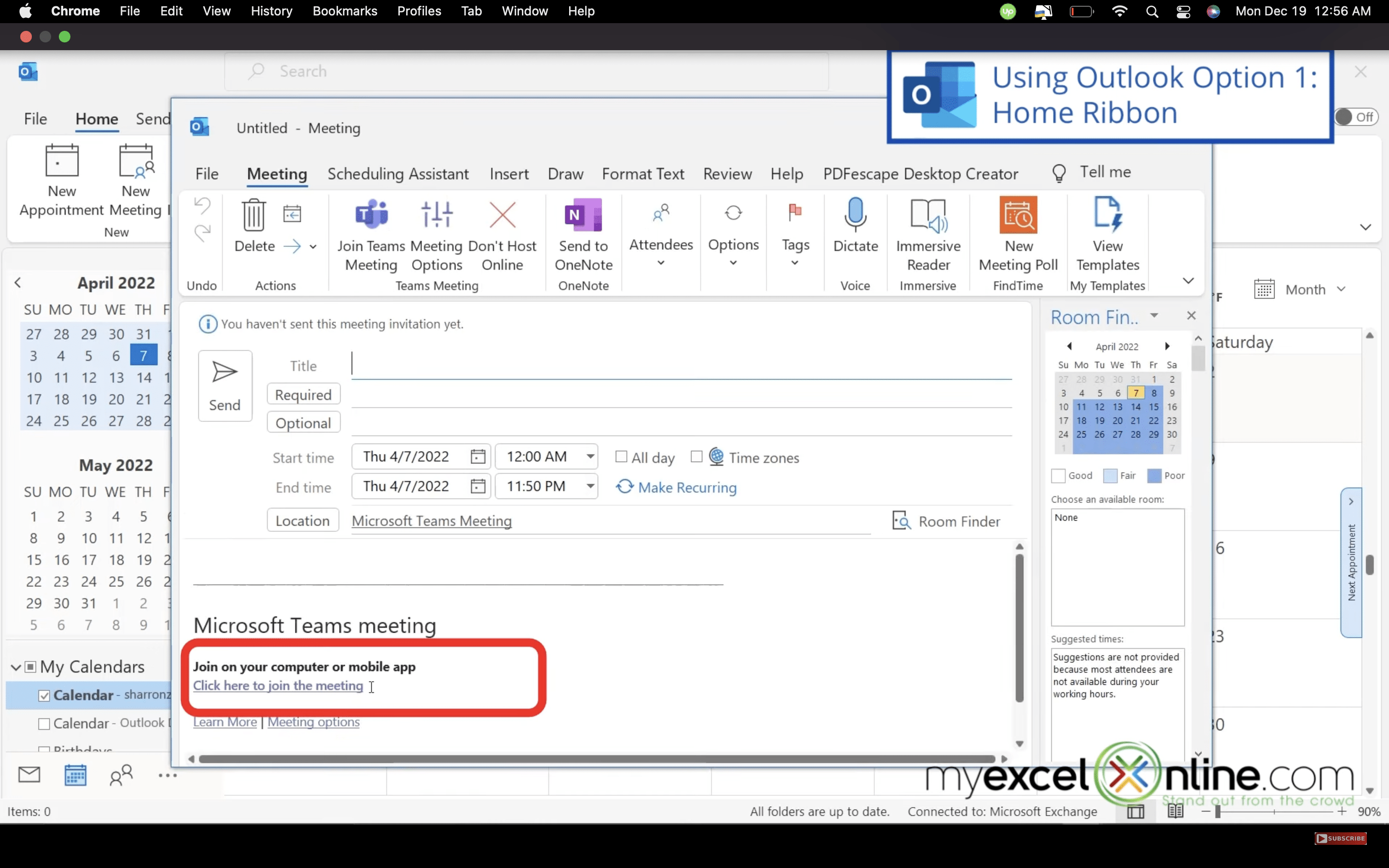The image size is (1389, 868).
Task: Open Immersive Reader
Action: (928, 235)
